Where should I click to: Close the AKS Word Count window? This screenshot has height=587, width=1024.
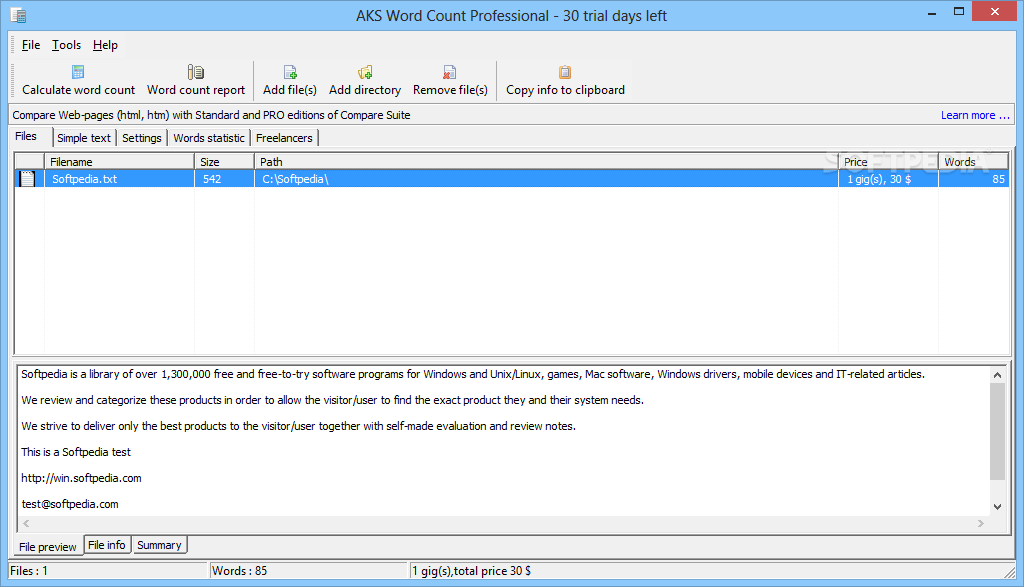pyautogui.click(x=995, y=11)
